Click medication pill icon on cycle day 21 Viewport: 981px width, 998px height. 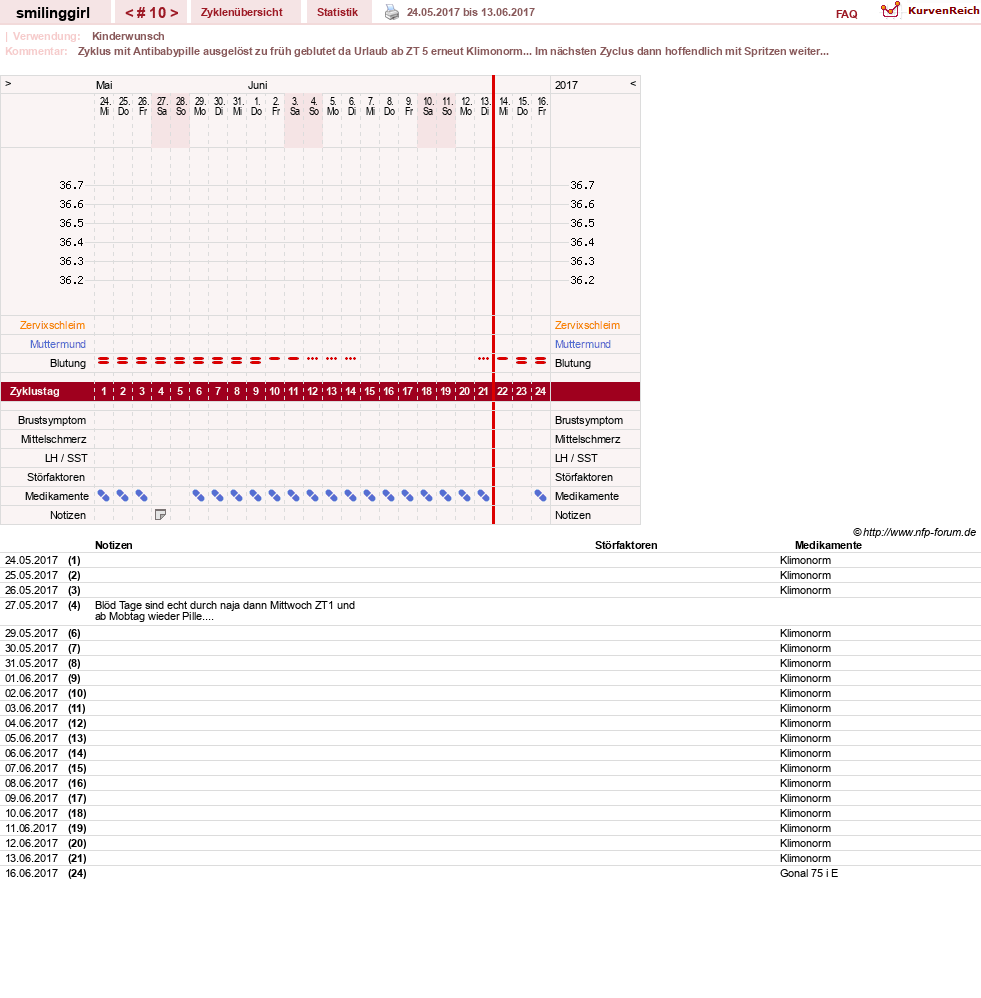coord(483,496)
